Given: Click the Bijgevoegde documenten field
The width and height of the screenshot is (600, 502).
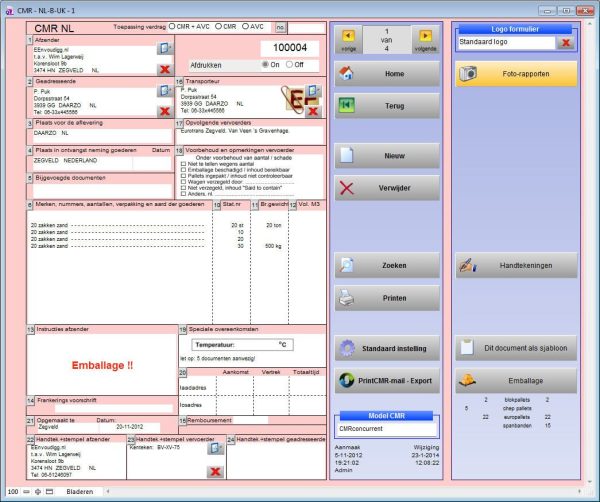Looking at the screenshot, I should [100, 190].
